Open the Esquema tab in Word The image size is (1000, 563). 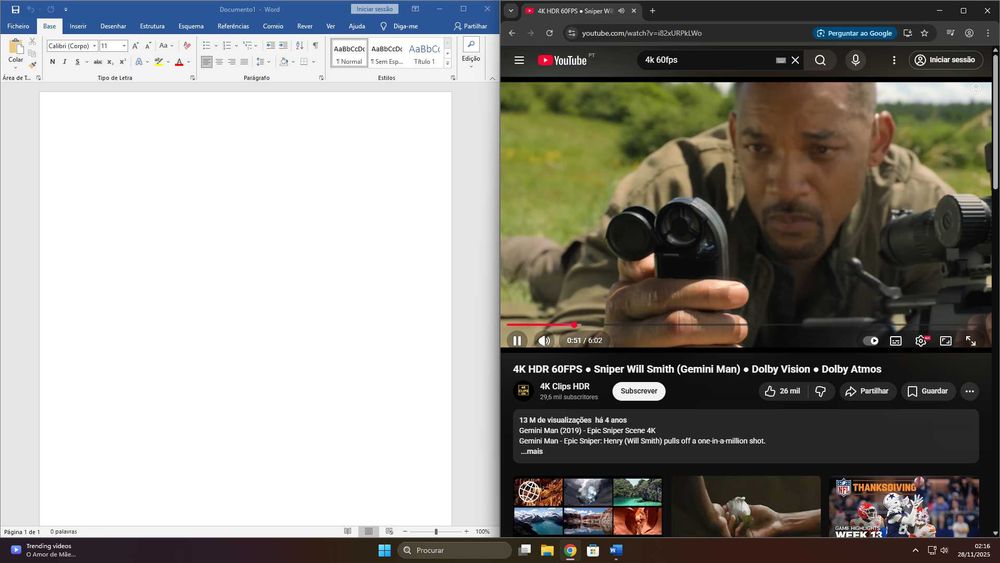click(x=191, y=26)
